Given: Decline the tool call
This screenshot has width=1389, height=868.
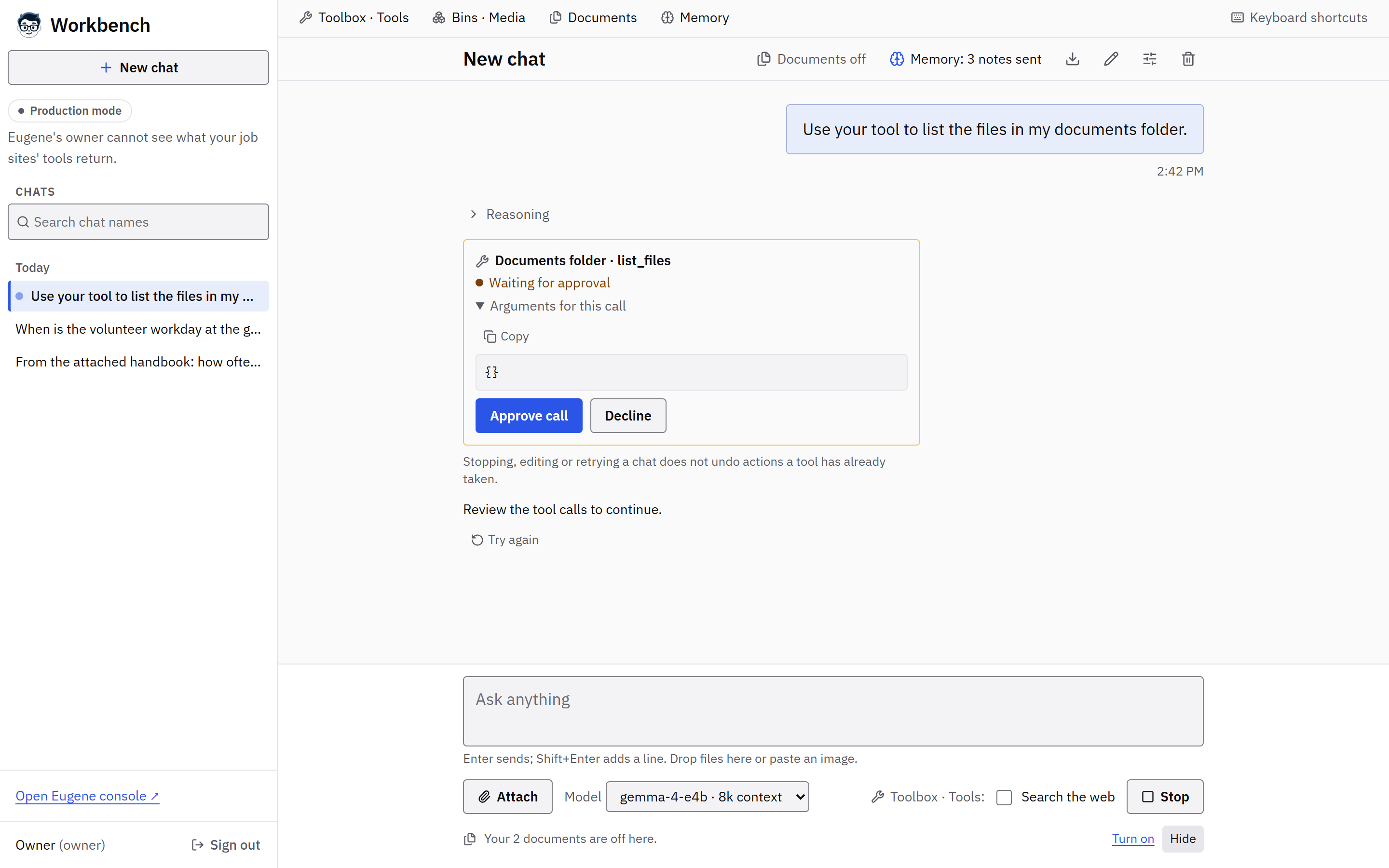Looking at the screenshot, I should pos(628,416).
